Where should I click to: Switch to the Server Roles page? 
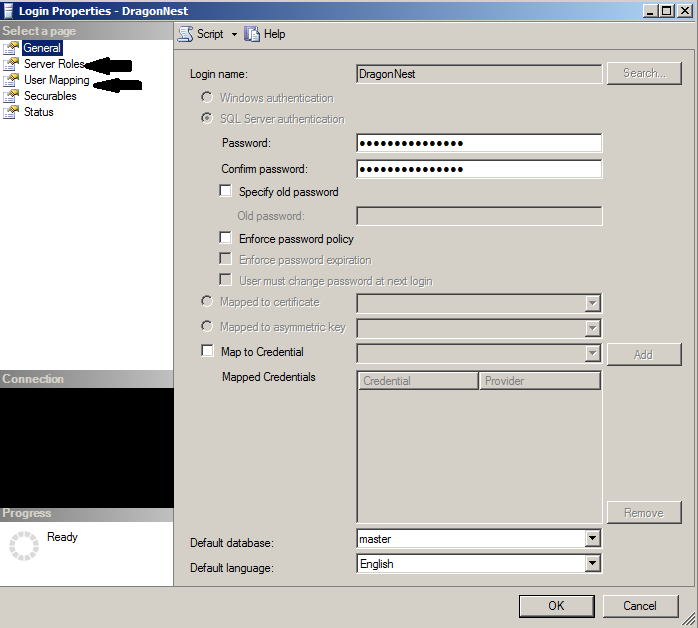point(54,64)
